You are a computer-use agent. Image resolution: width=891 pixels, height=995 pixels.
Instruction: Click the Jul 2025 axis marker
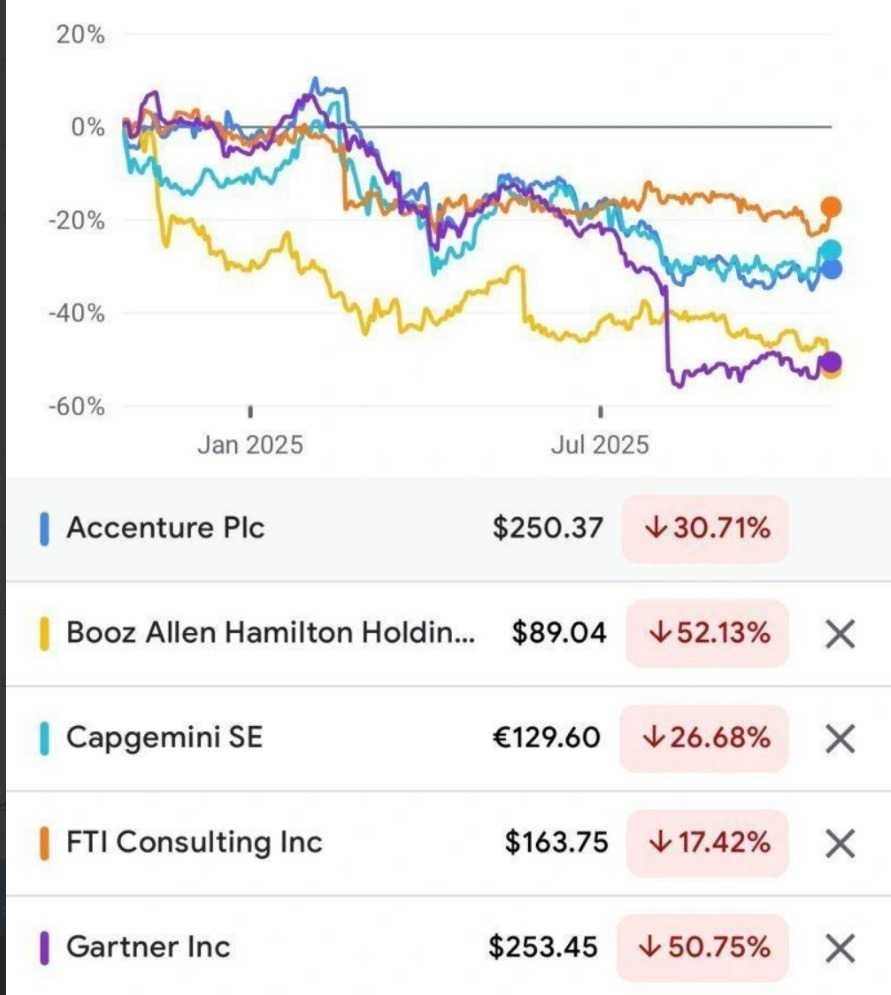tap(600, 444)
